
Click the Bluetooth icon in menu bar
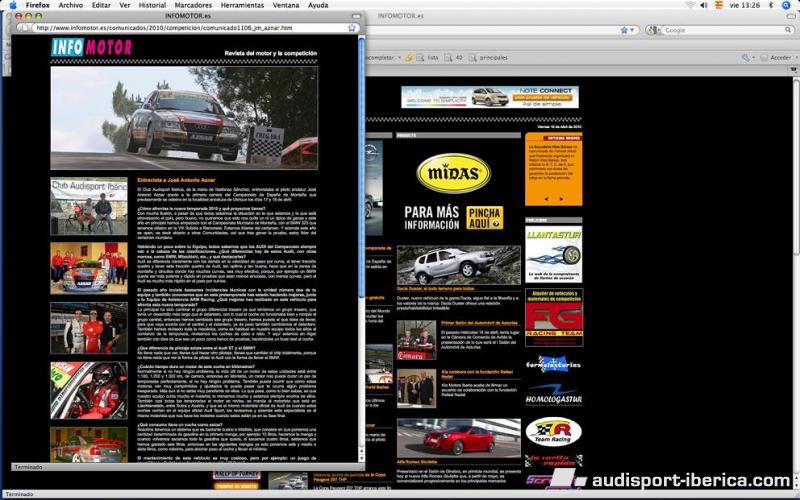770,5
